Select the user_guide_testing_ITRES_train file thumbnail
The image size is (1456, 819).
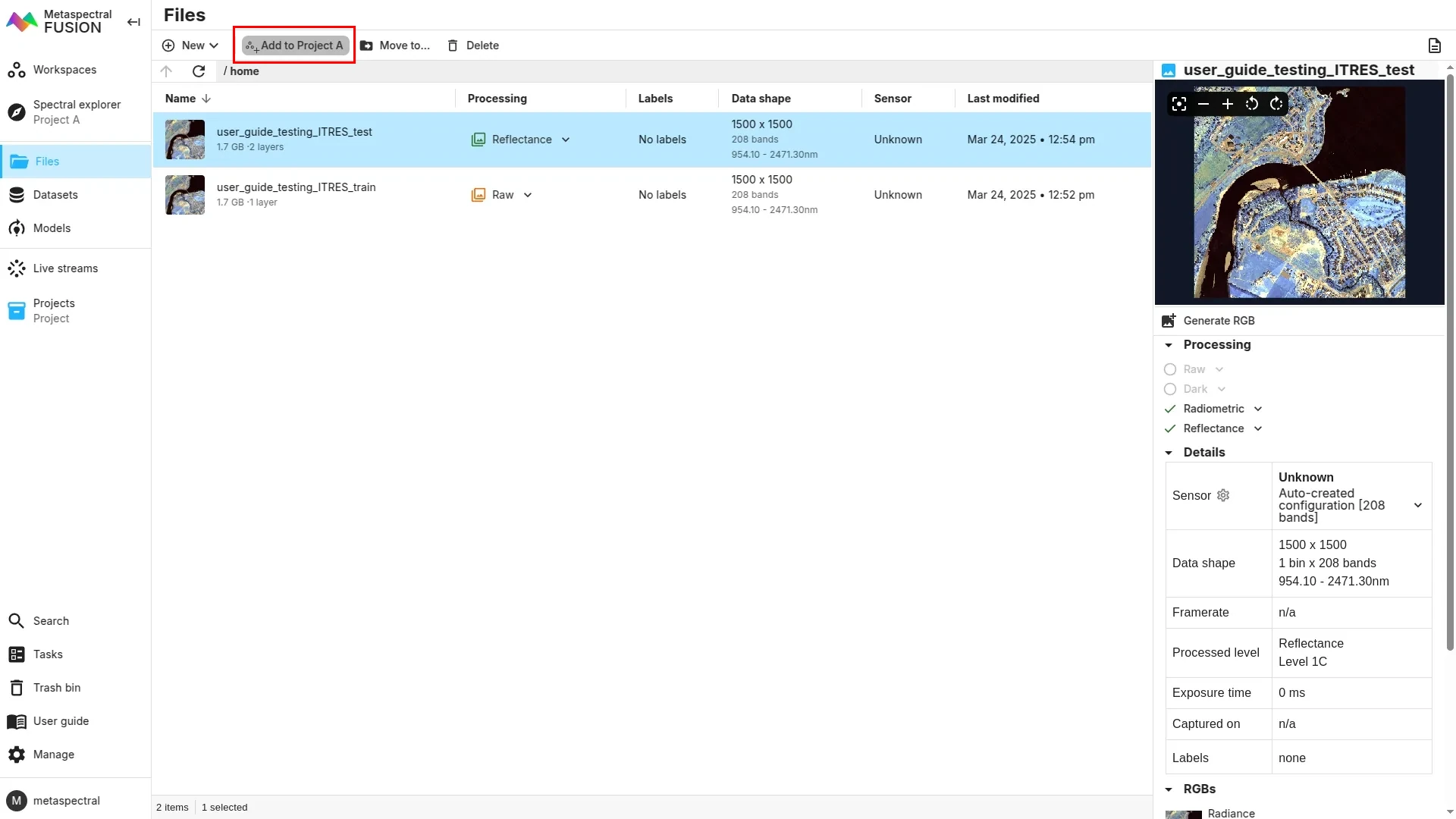(185, 195)
